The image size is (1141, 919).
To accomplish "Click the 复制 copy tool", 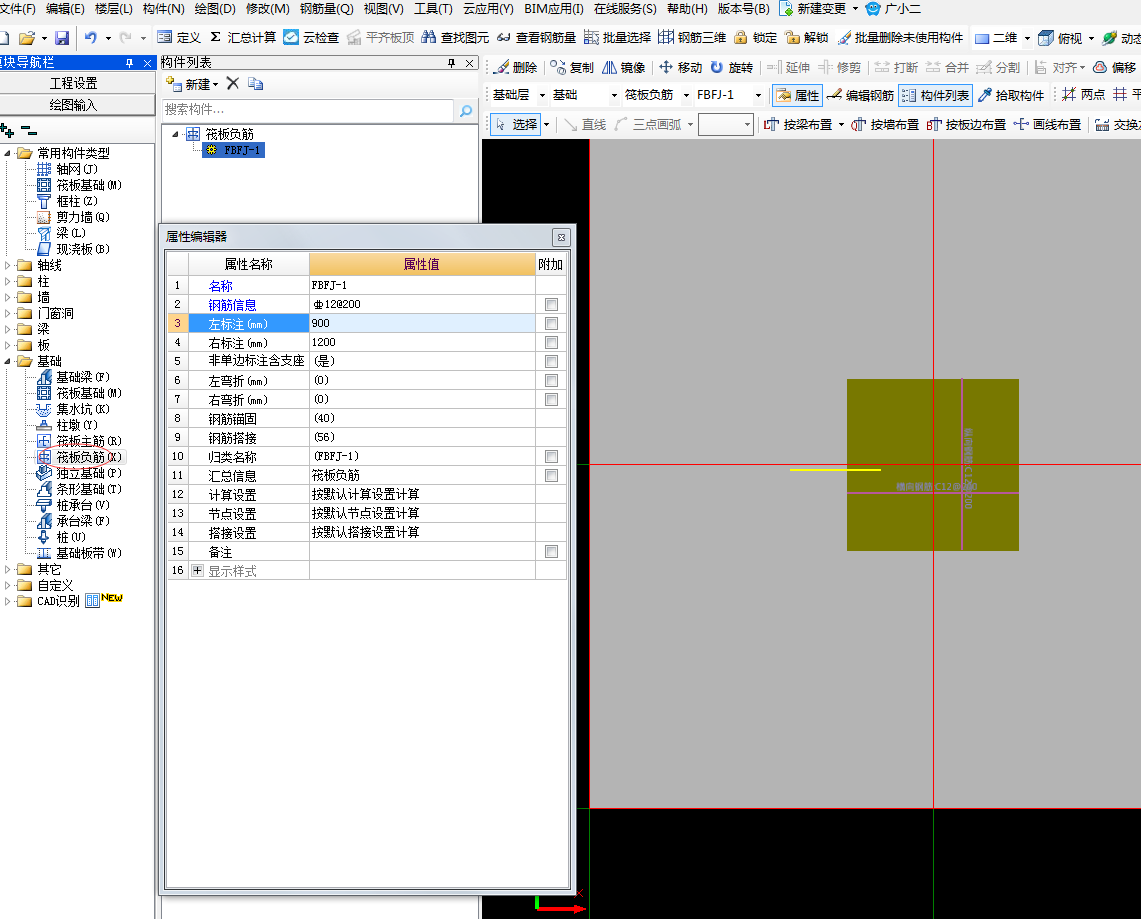I will coord(572,68).
